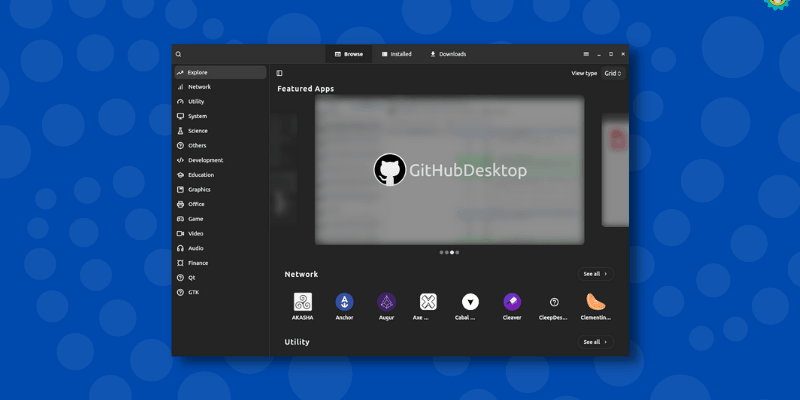Select the Audio category
The width and height of the screenshot is (800, 400).
tap(220, 248)
